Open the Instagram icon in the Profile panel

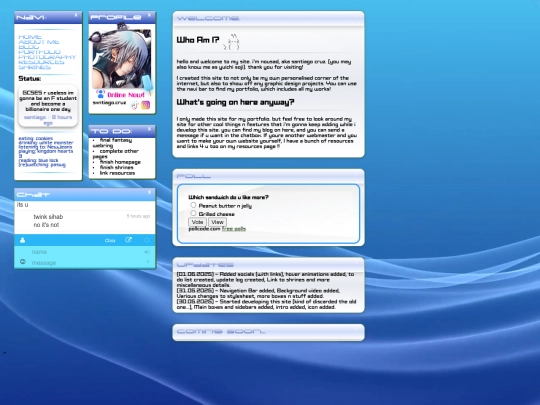(146, 105)
